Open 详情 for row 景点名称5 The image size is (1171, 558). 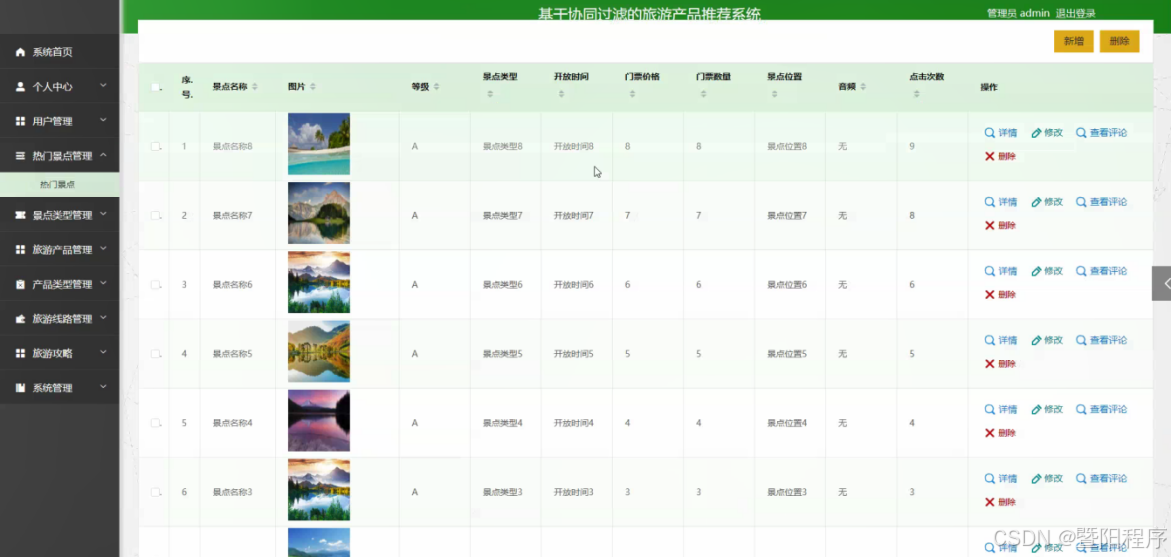click(x=1001, y=341)
